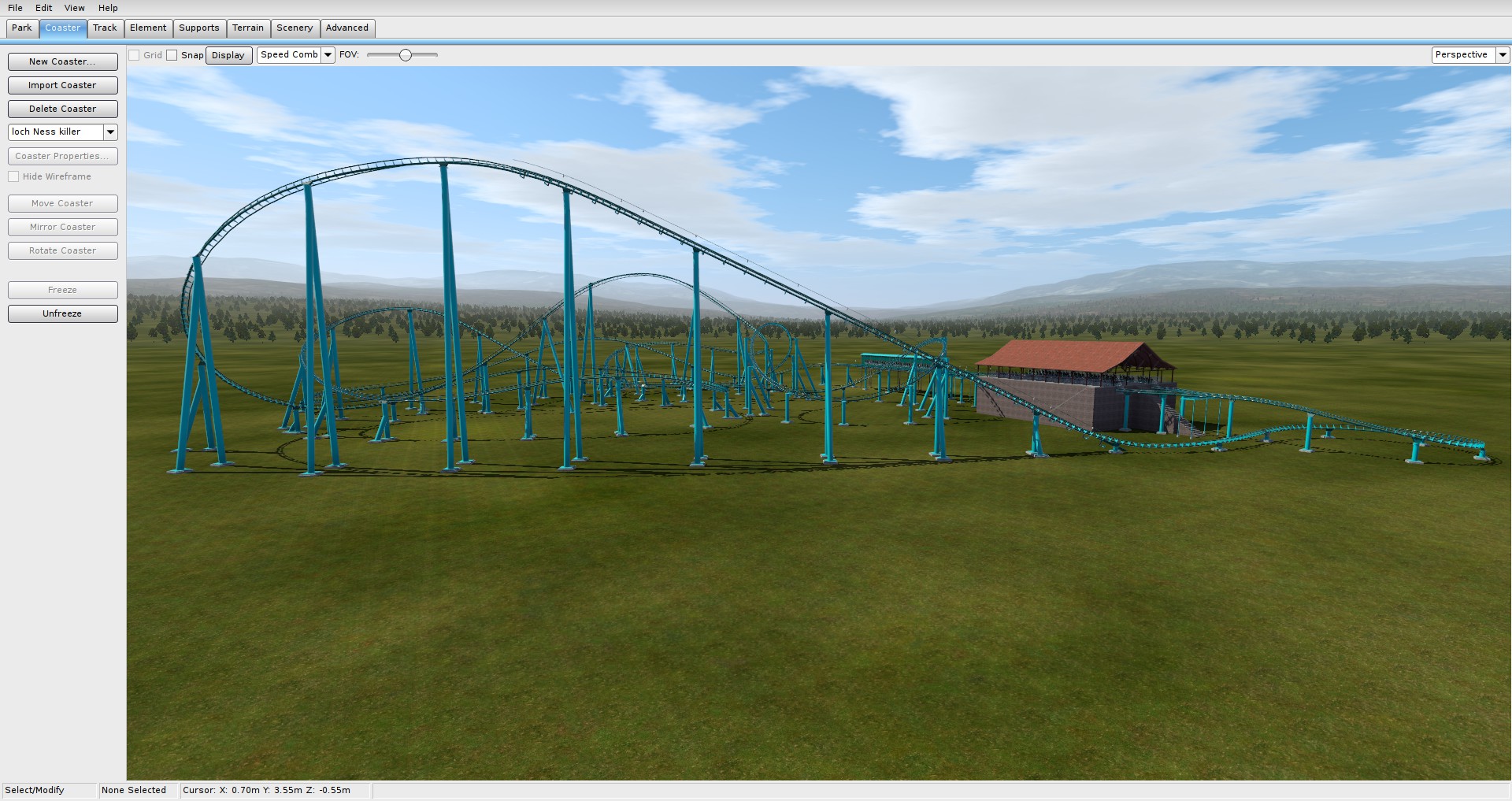Click the station building in viewport
The width and height of the screenshot is (1512, 801).
(x=1075, y=386)
